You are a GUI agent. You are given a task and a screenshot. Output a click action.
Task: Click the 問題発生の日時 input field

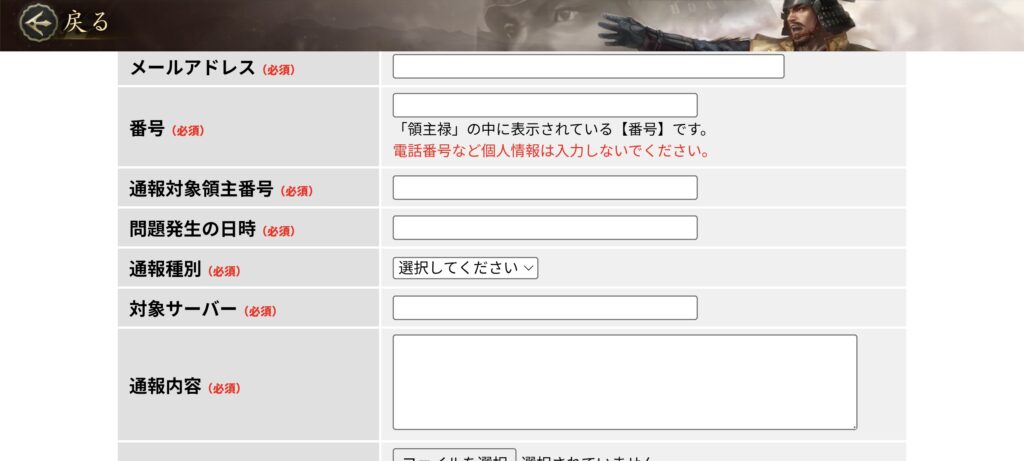point(545,228)
